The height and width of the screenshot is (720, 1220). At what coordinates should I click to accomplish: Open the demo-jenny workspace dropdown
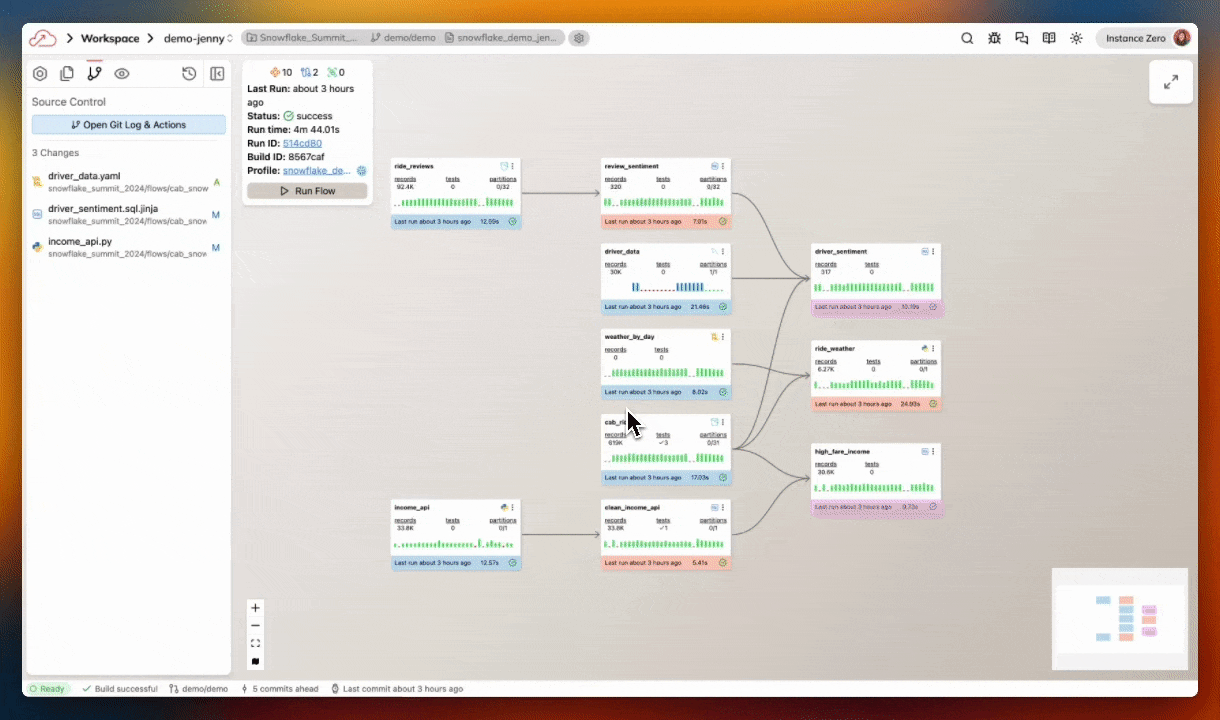(x=198, y=38)
